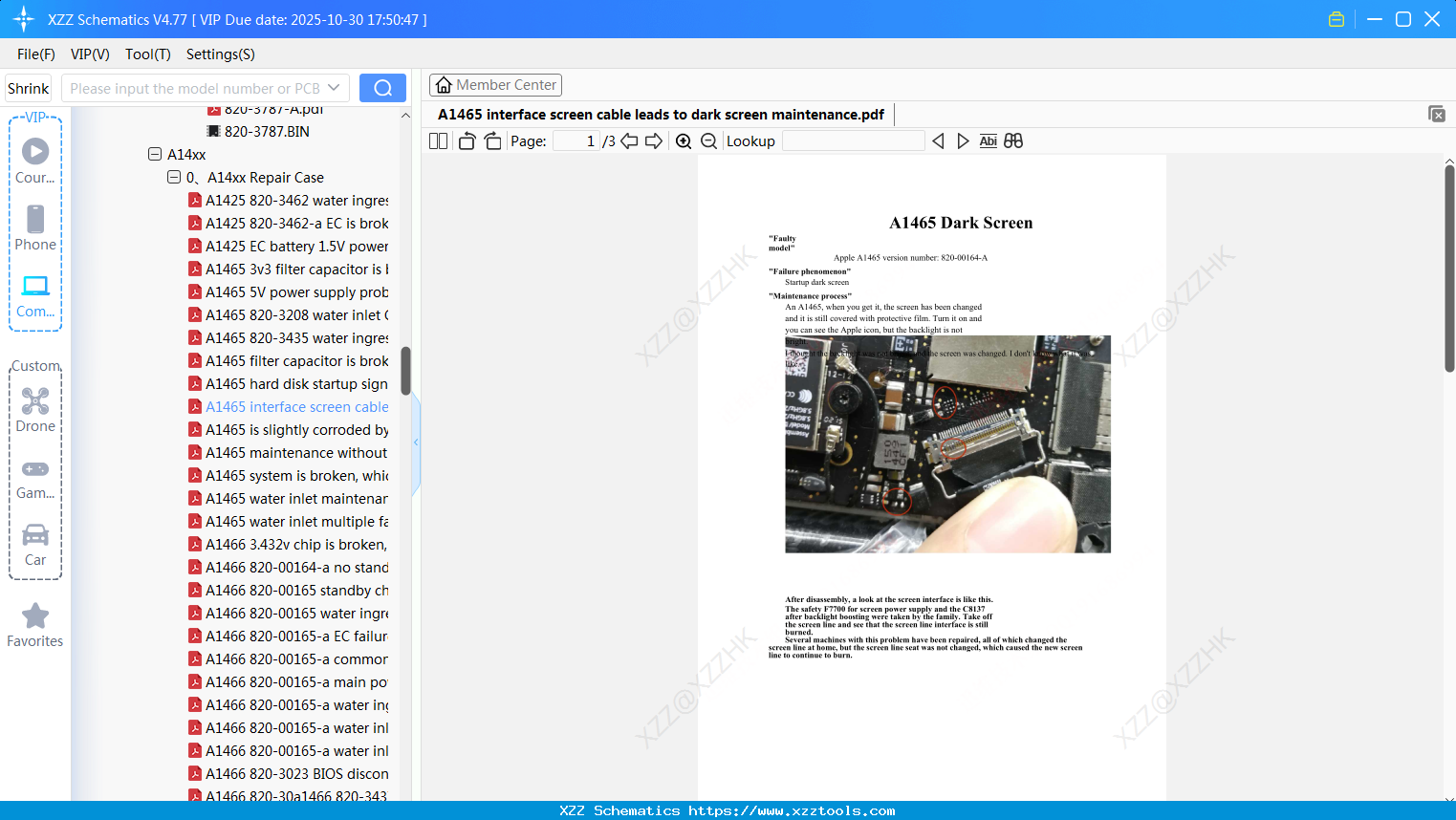Click the Abi text toolbar icon
Screen dimensions: 1456x820
[x=989, y=141]
